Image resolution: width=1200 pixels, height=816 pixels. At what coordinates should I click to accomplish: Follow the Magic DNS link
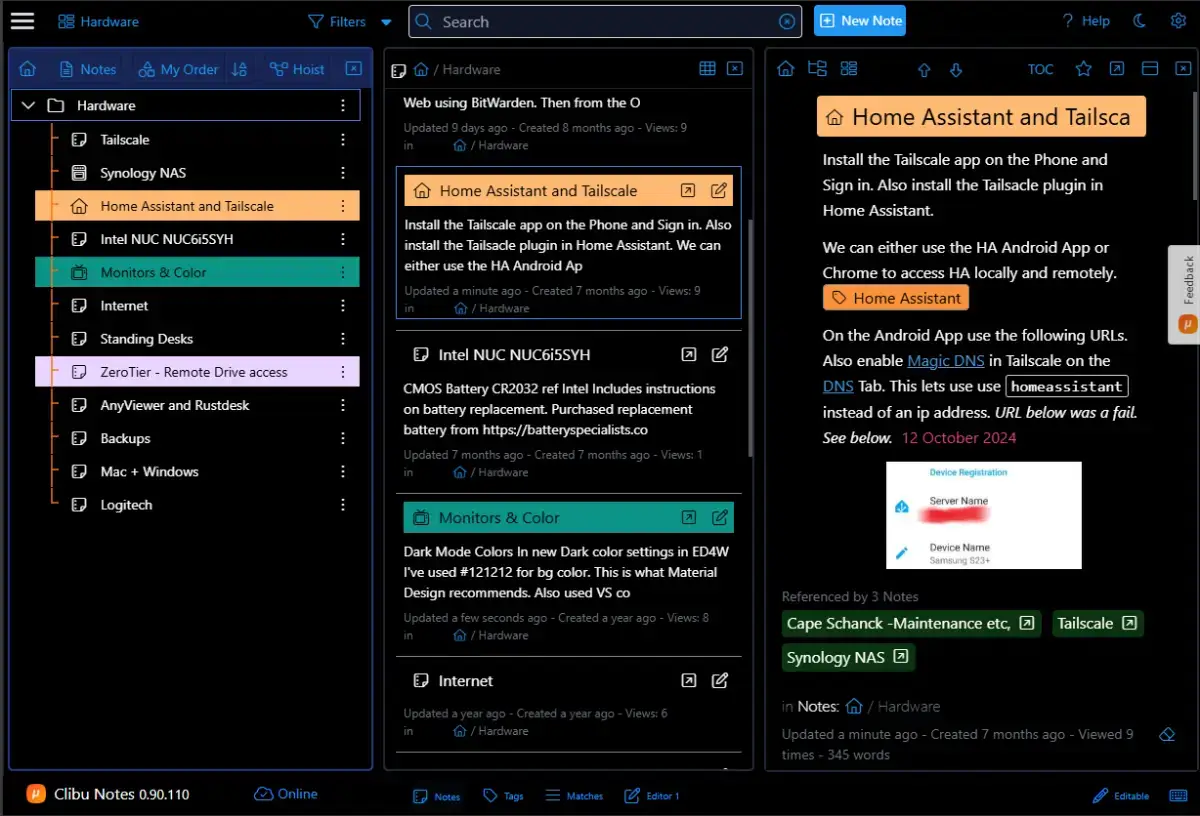(946, 360)
